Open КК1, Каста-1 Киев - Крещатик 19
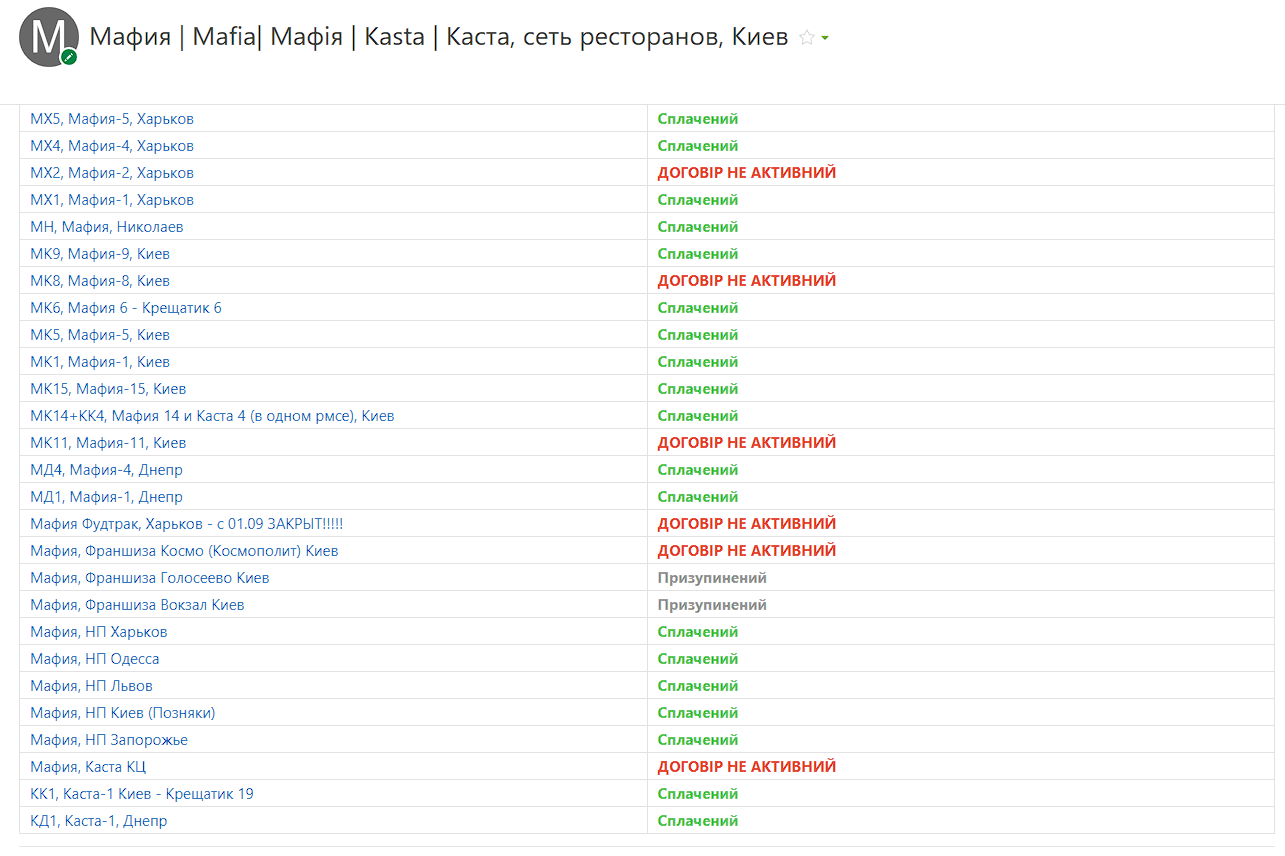The height and width of the screenshot is (856, 1285). pos(142,794)
